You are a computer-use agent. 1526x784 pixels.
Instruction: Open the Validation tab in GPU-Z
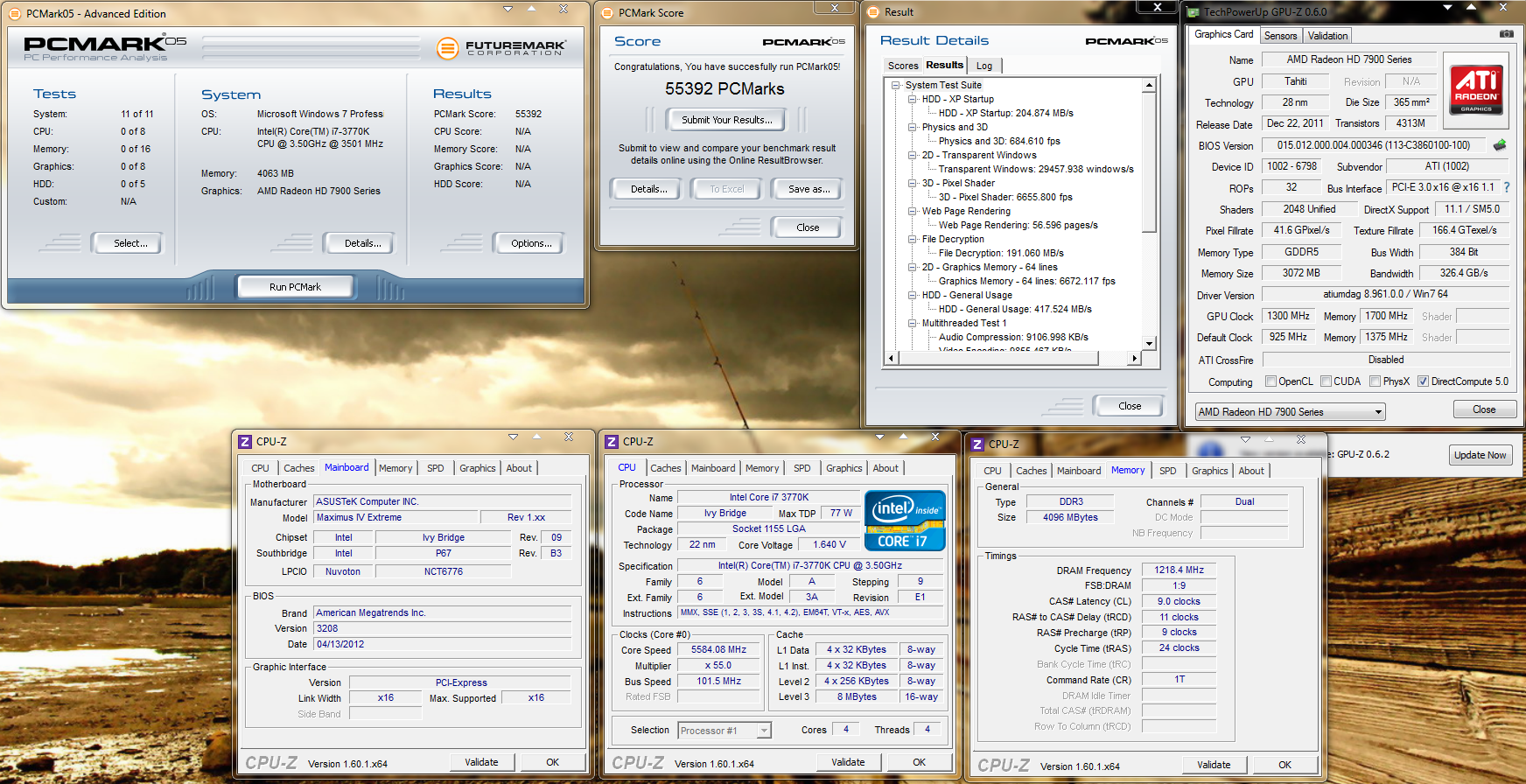1327,36
